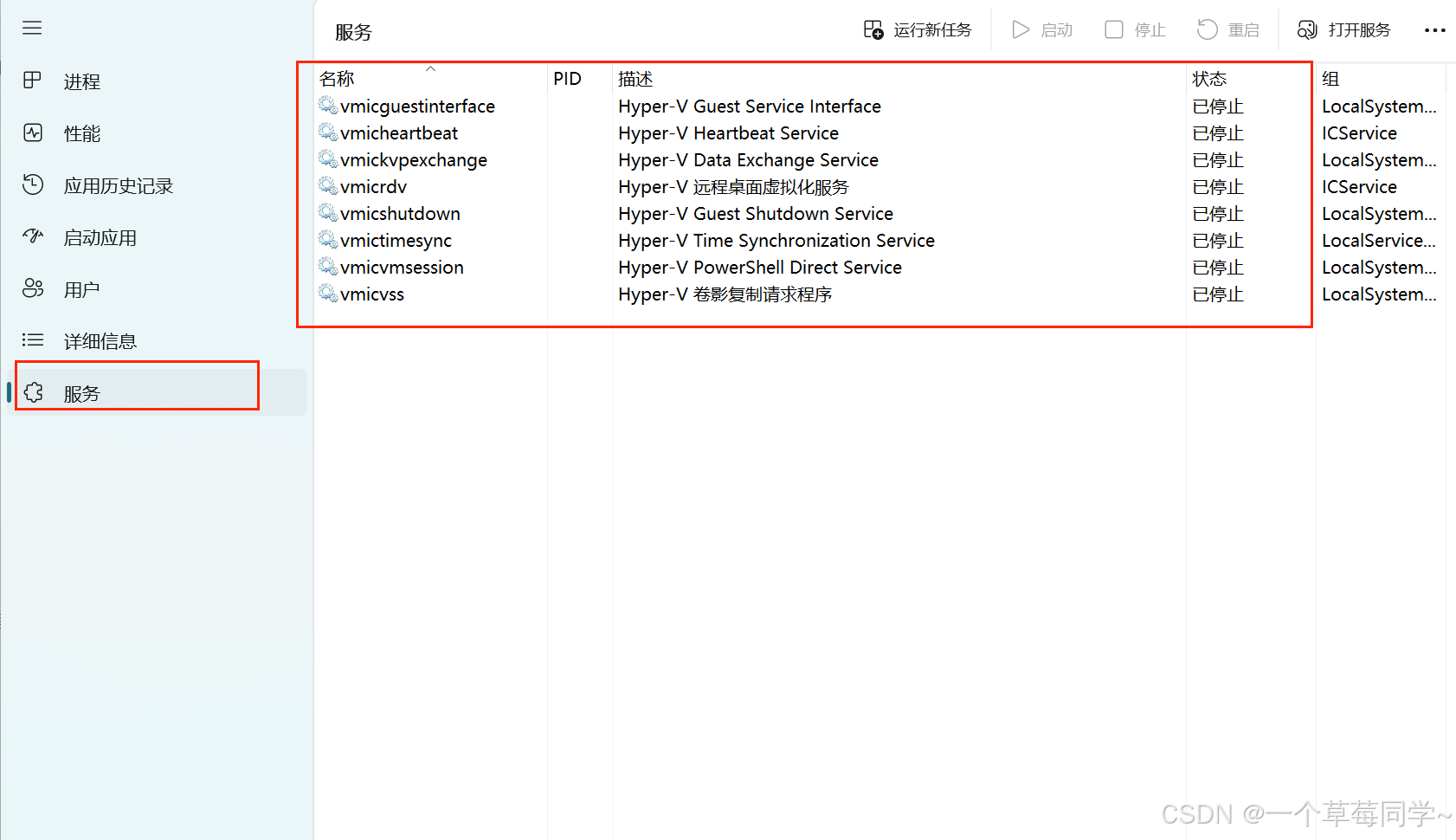
Task: Click description Hyper-V Guest Service Interface
Action: point(750,107)
